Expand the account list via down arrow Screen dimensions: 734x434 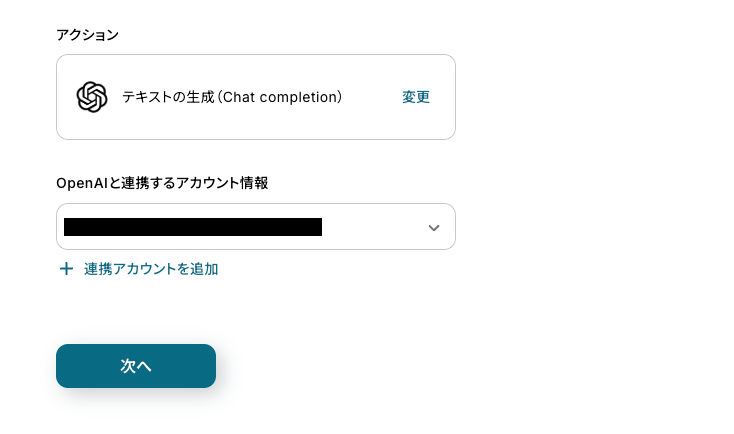(434, 227)
